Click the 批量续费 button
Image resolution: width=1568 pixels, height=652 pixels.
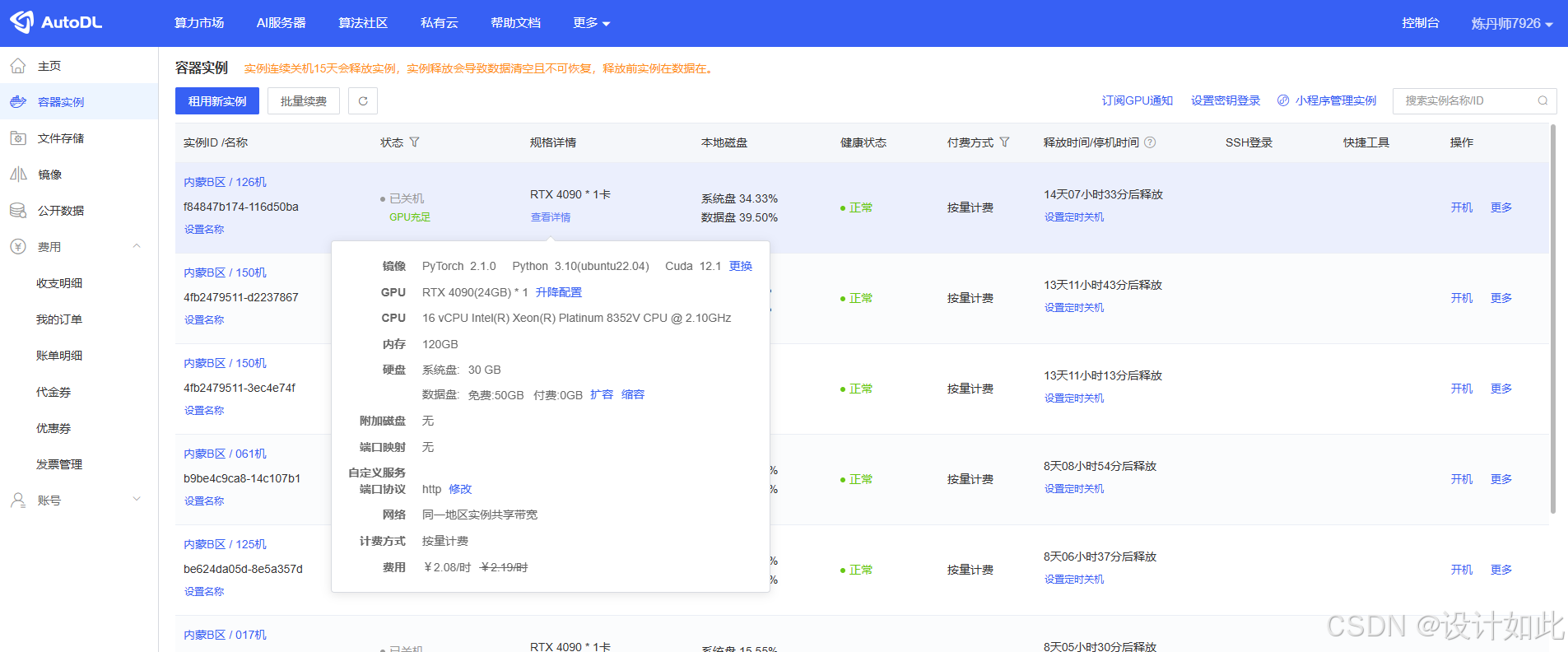(304, 101)
